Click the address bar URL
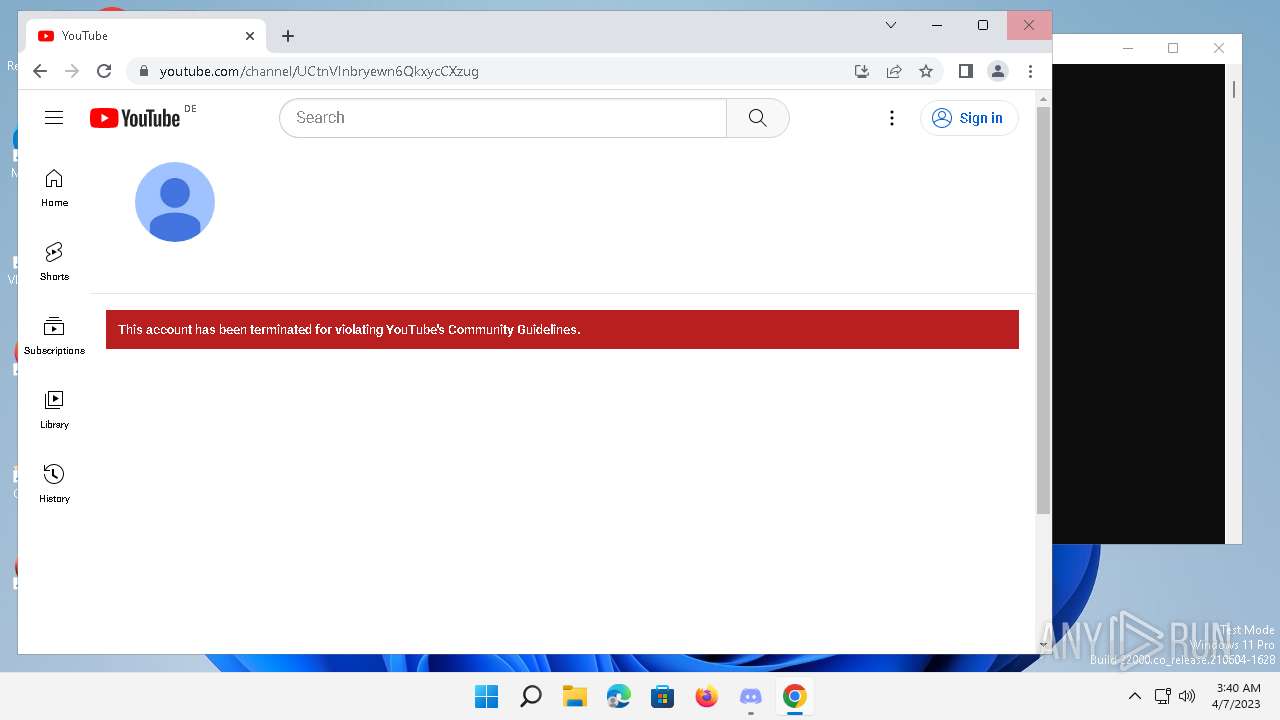Image resolution: width=1280 pixels, height=720 pixels. pos(319,71)
